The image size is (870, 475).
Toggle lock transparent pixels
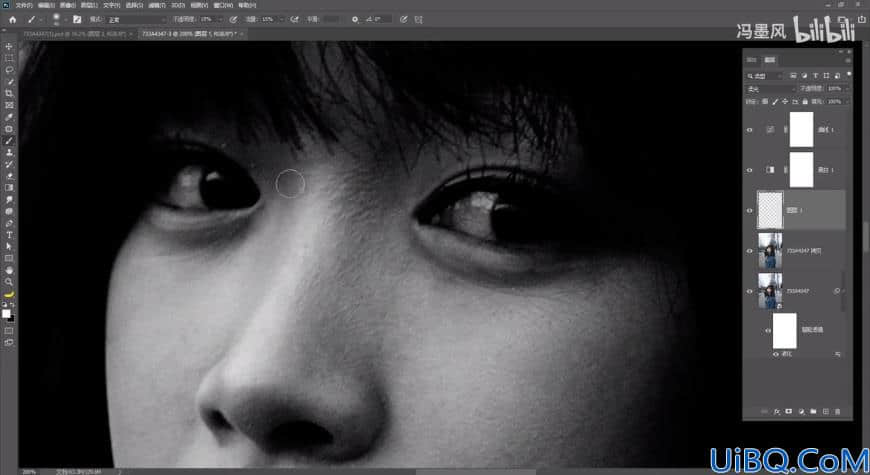coord(765,102)
